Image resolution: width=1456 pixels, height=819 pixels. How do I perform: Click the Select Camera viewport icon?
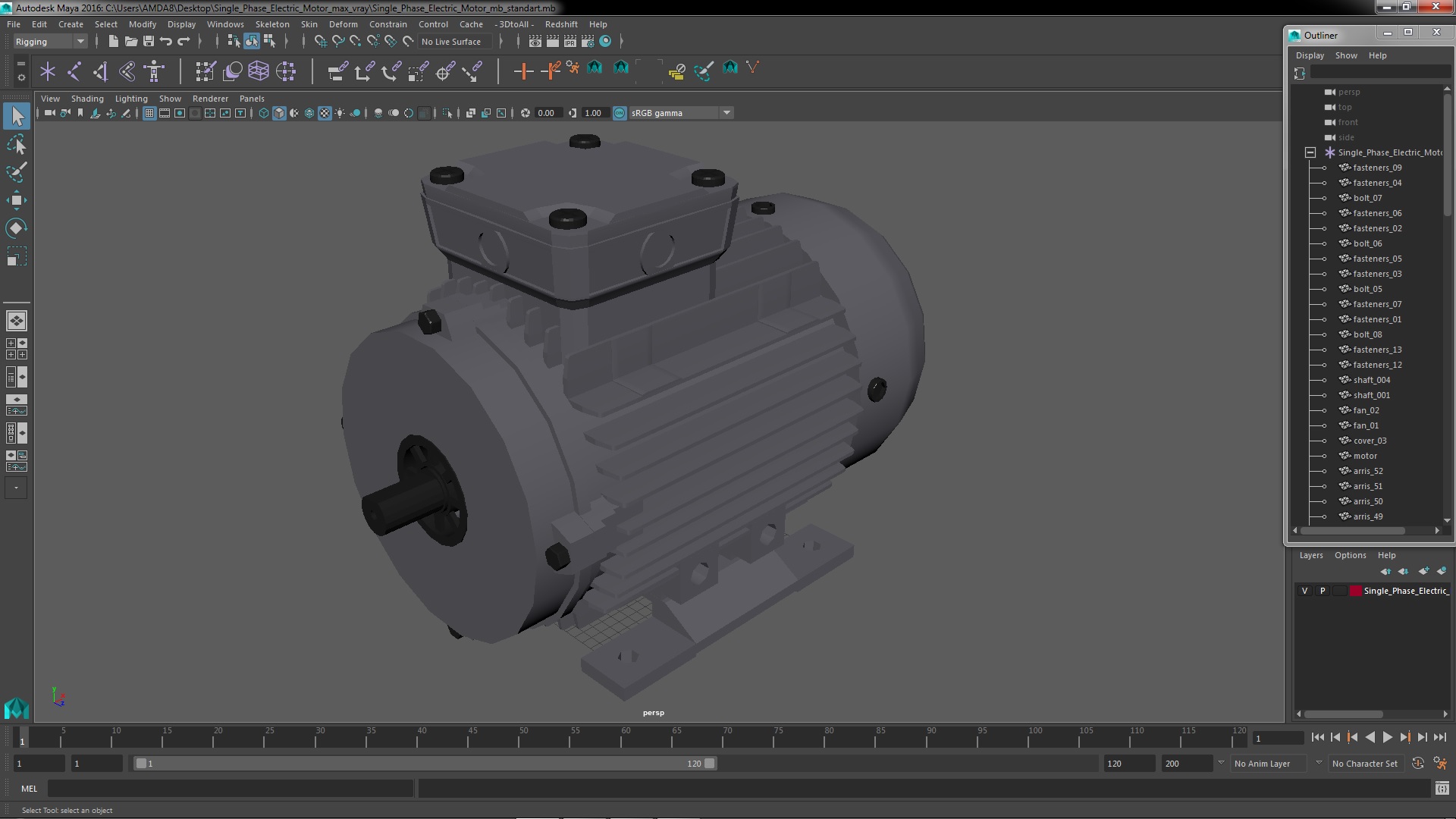click(49, 113)
